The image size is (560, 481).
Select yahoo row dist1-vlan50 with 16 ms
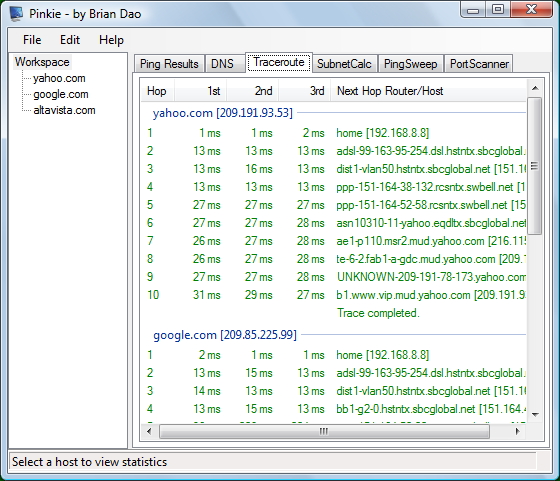(334, 169)
